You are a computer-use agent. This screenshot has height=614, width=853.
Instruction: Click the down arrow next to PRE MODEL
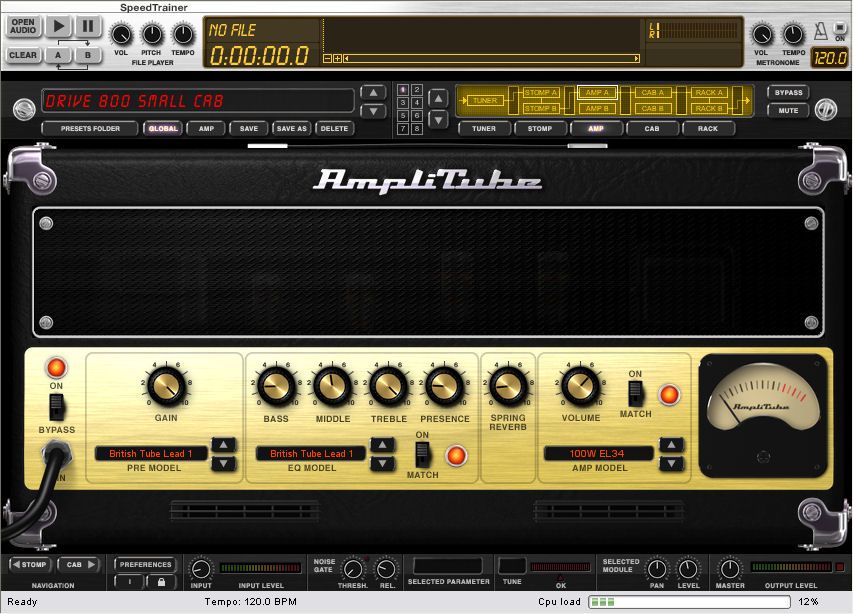pyautogui.click(x=224, y=464)
